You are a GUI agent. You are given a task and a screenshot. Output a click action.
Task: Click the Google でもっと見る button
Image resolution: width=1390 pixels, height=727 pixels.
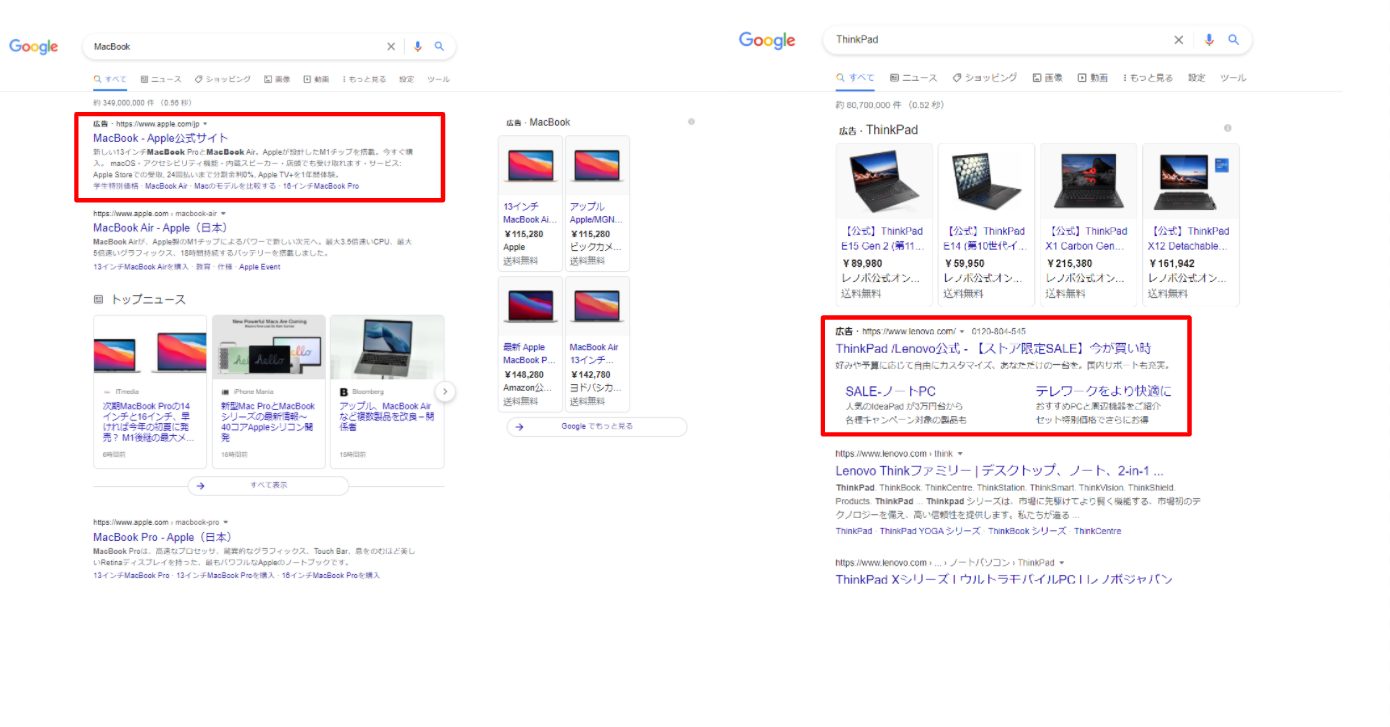coord(597,427)
